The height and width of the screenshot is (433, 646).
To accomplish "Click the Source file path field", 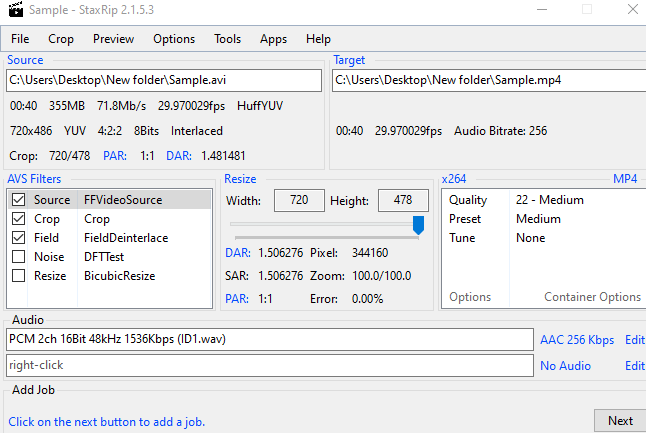I will (164, 80).
